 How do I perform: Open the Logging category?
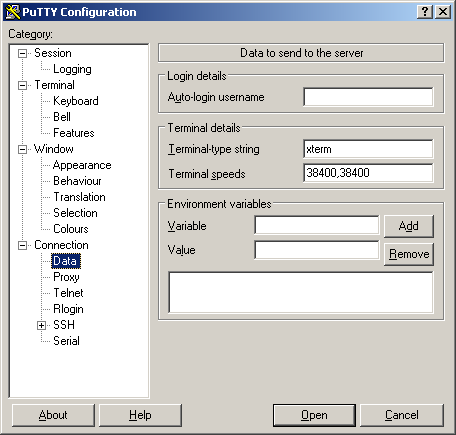click(72, 69)
